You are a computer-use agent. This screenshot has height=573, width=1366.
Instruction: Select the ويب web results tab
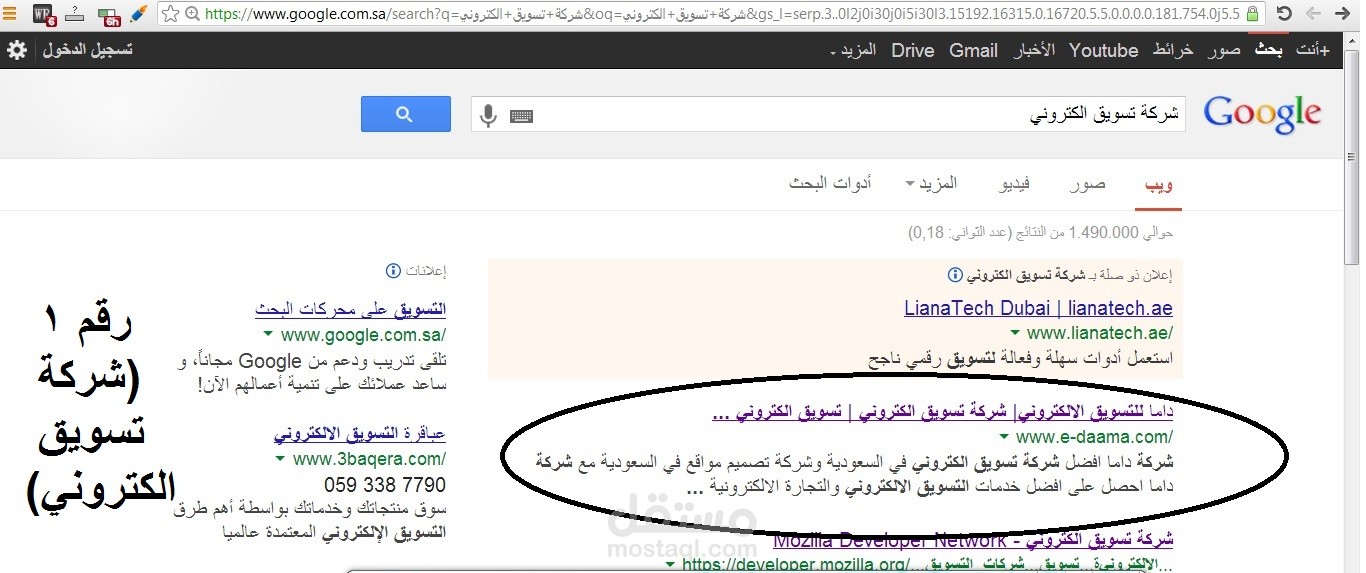click(x=1160, y=185)
